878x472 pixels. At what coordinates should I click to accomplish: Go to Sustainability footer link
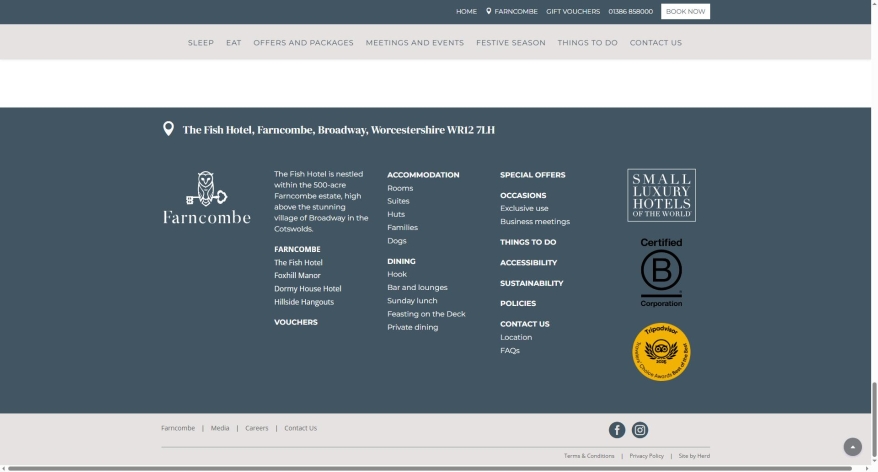pyautogui.click(x=531, y=283)
